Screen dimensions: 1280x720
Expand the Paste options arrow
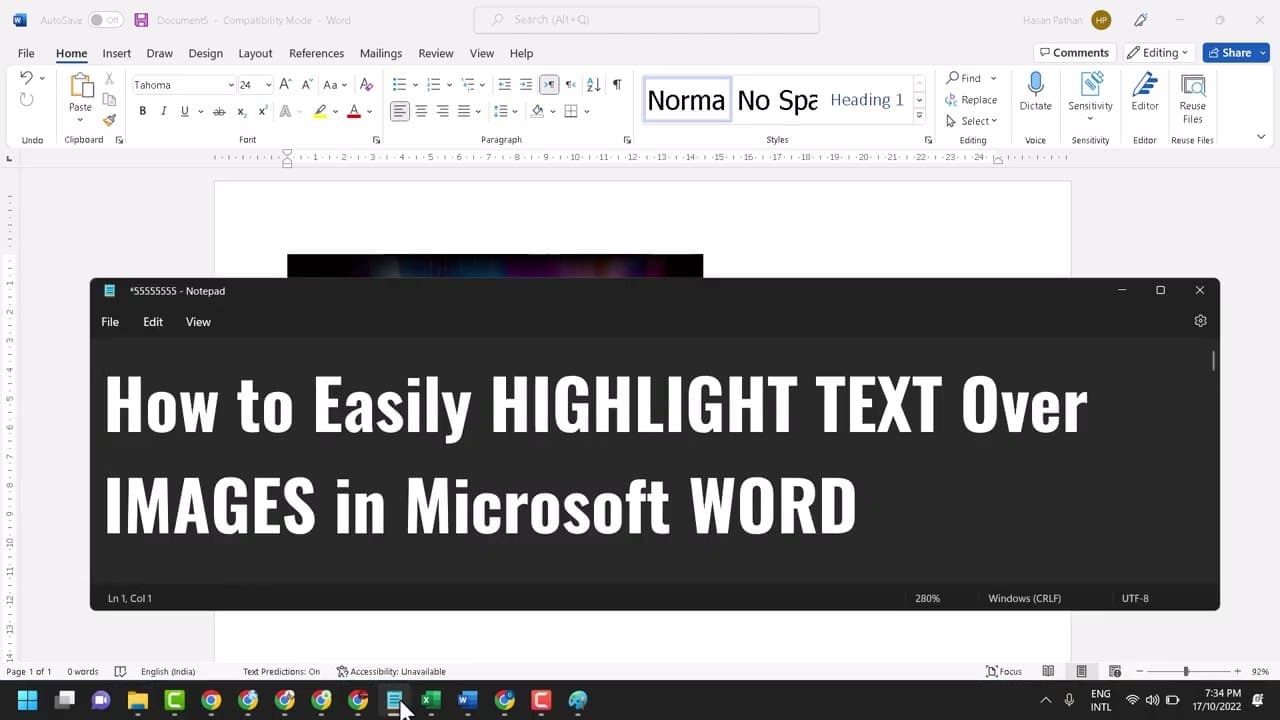(x=80, y=121)
